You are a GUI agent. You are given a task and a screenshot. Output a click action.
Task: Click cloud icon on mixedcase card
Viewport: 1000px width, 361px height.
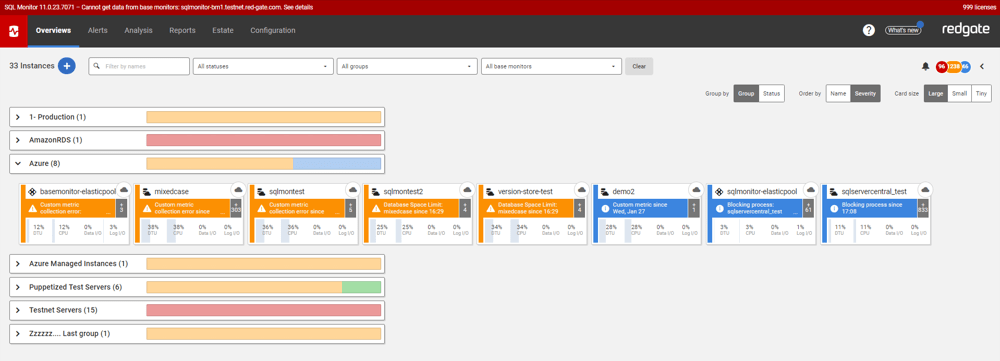pos(238,189)
